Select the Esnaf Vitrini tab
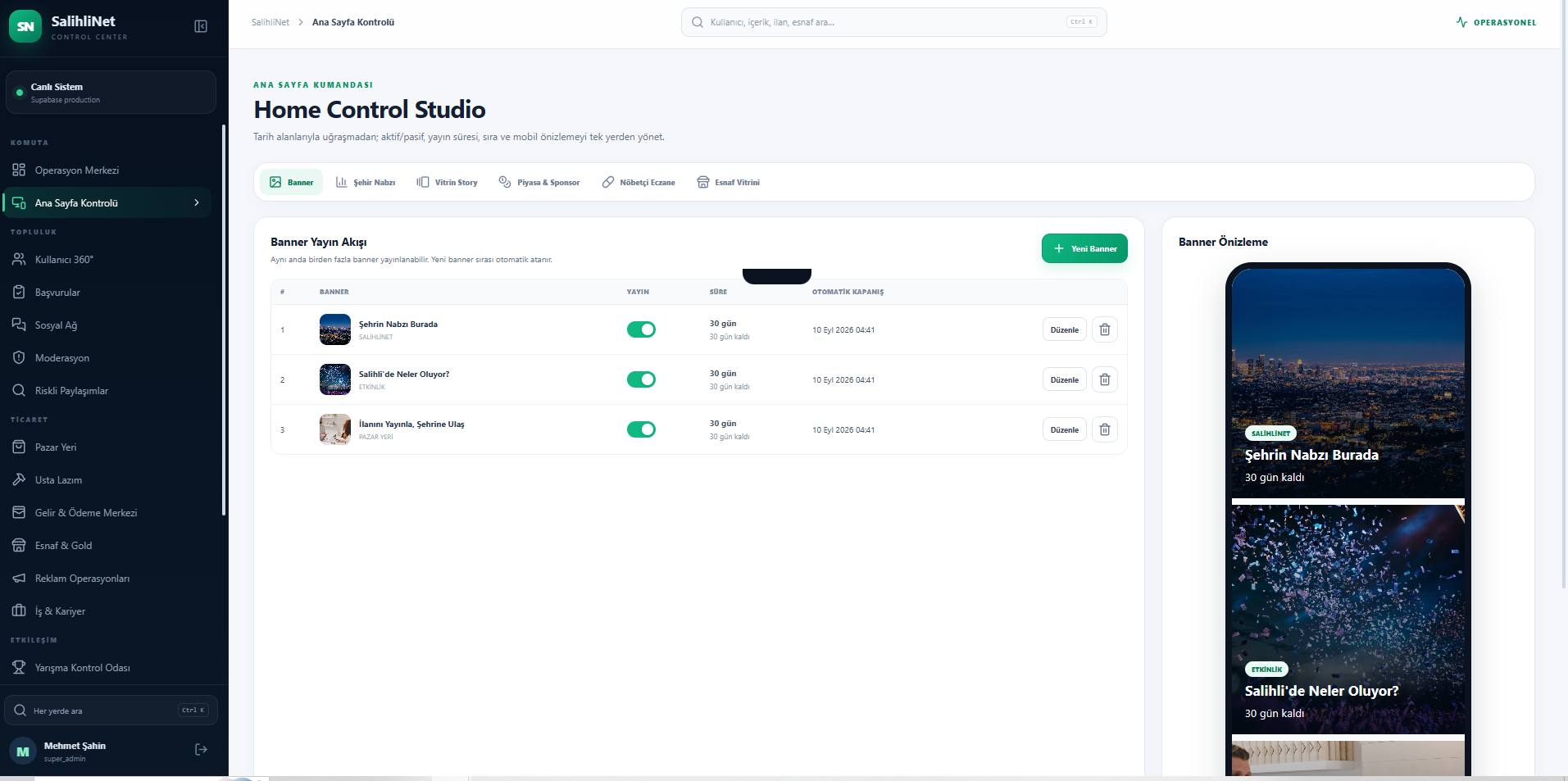 [729, 182]
